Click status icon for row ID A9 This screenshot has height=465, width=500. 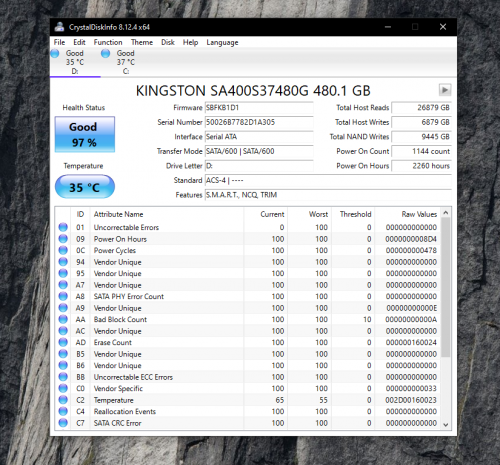(x=63, y=308)
